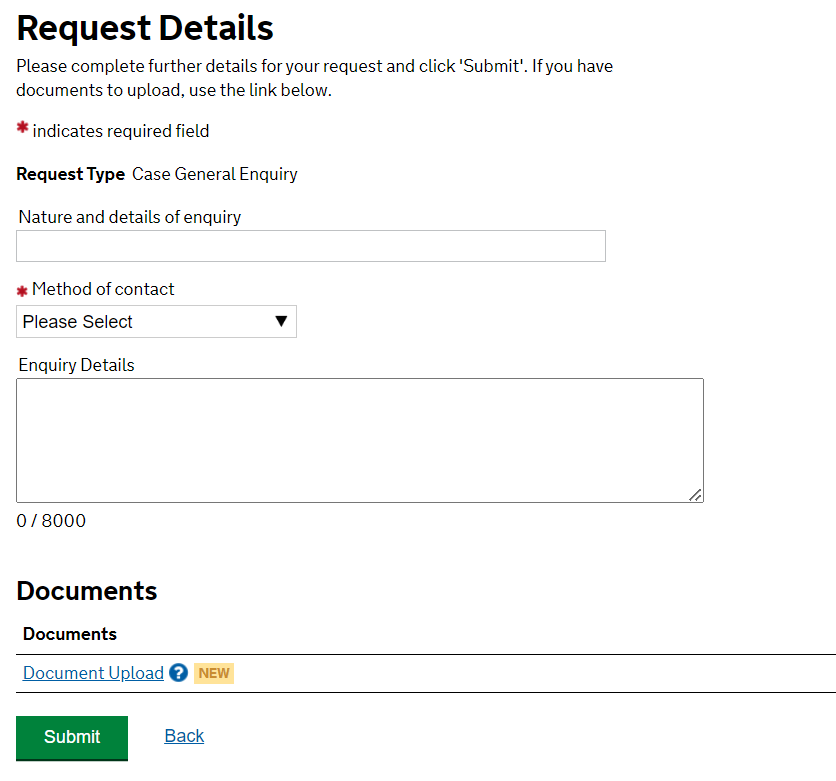Click the 'Nature and details of enquiry' label
Screen dimensions: 836x781
[x=130, y=217]
